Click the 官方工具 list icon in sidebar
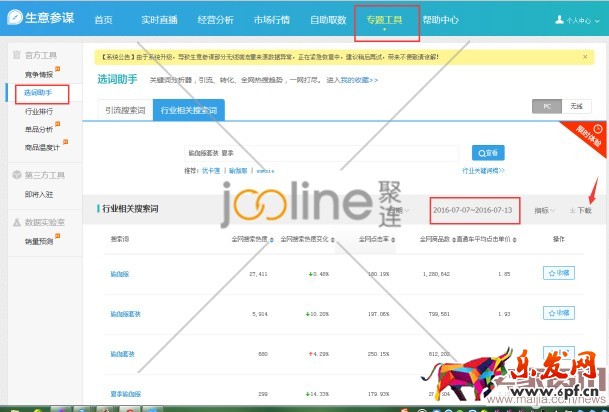 pyautogui.click(x=16, y=55)
